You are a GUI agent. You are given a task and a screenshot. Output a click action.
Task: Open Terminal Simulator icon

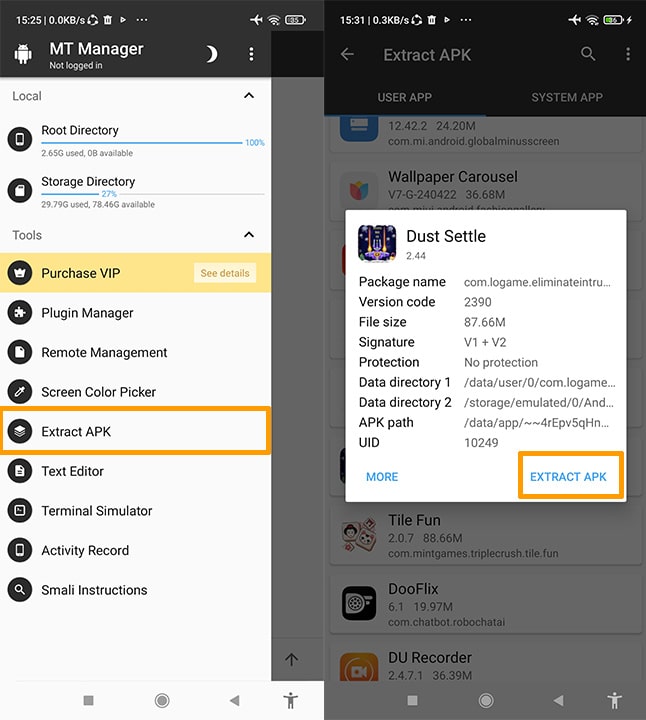[20, 510]
